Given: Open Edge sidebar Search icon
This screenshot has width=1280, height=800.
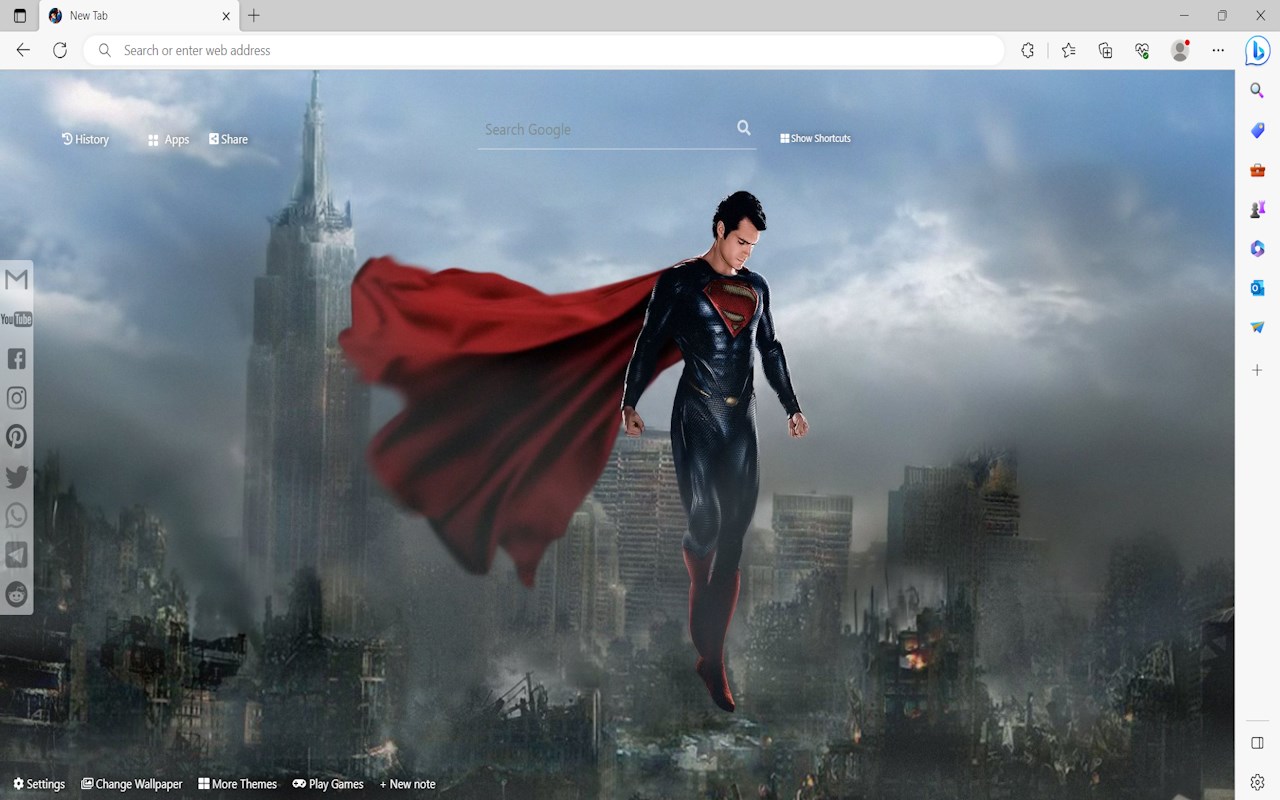Looking at the screenshot, I should click(1258, 91).
